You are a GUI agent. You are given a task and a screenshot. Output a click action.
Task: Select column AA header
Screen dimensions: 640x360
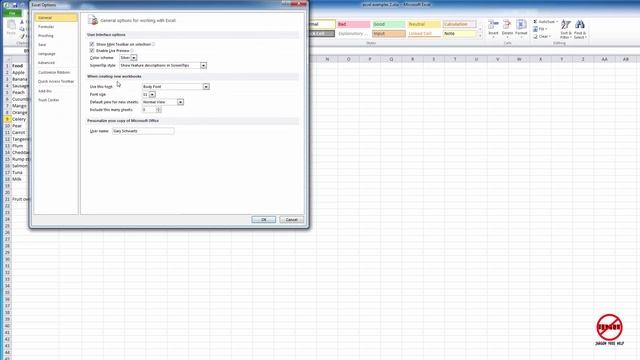coord(604,59)
